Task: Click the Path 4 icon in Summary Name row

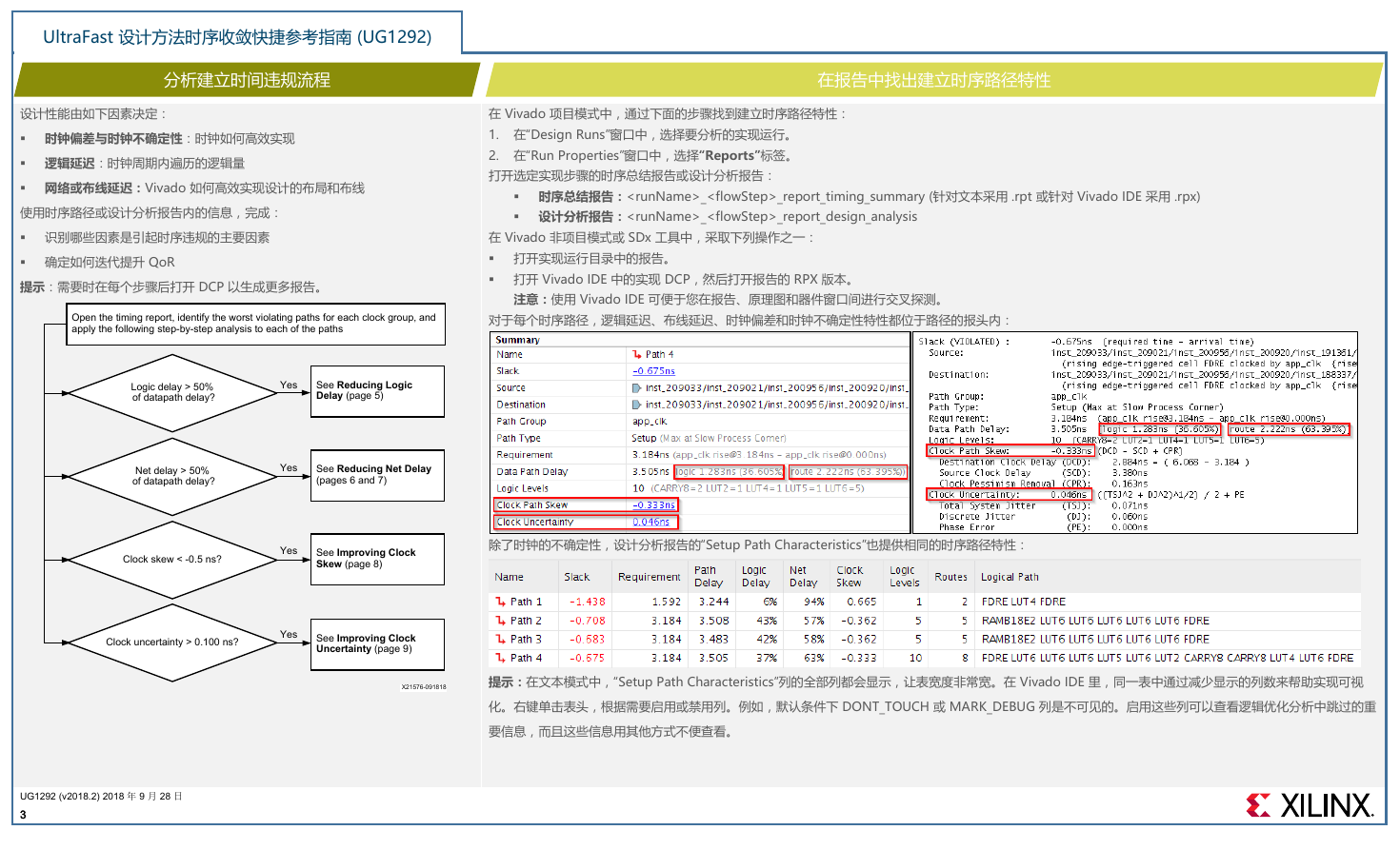Action: point(637,354)
